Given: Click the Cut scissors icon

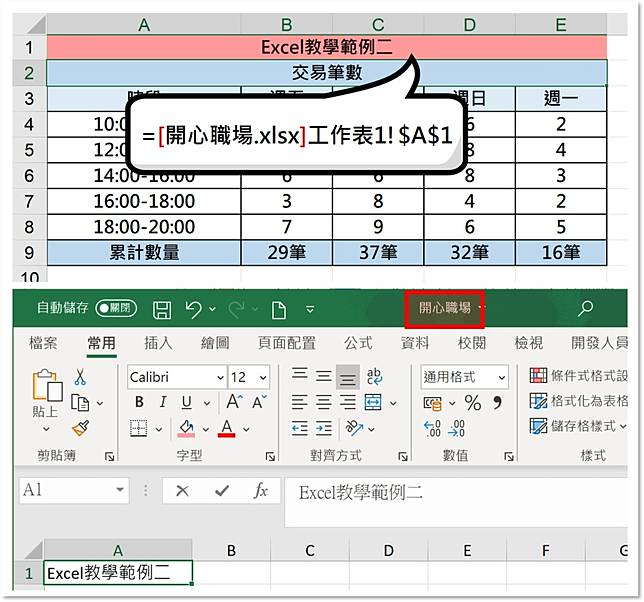Looking at the screenshot, I should click(x=80, y=377).
